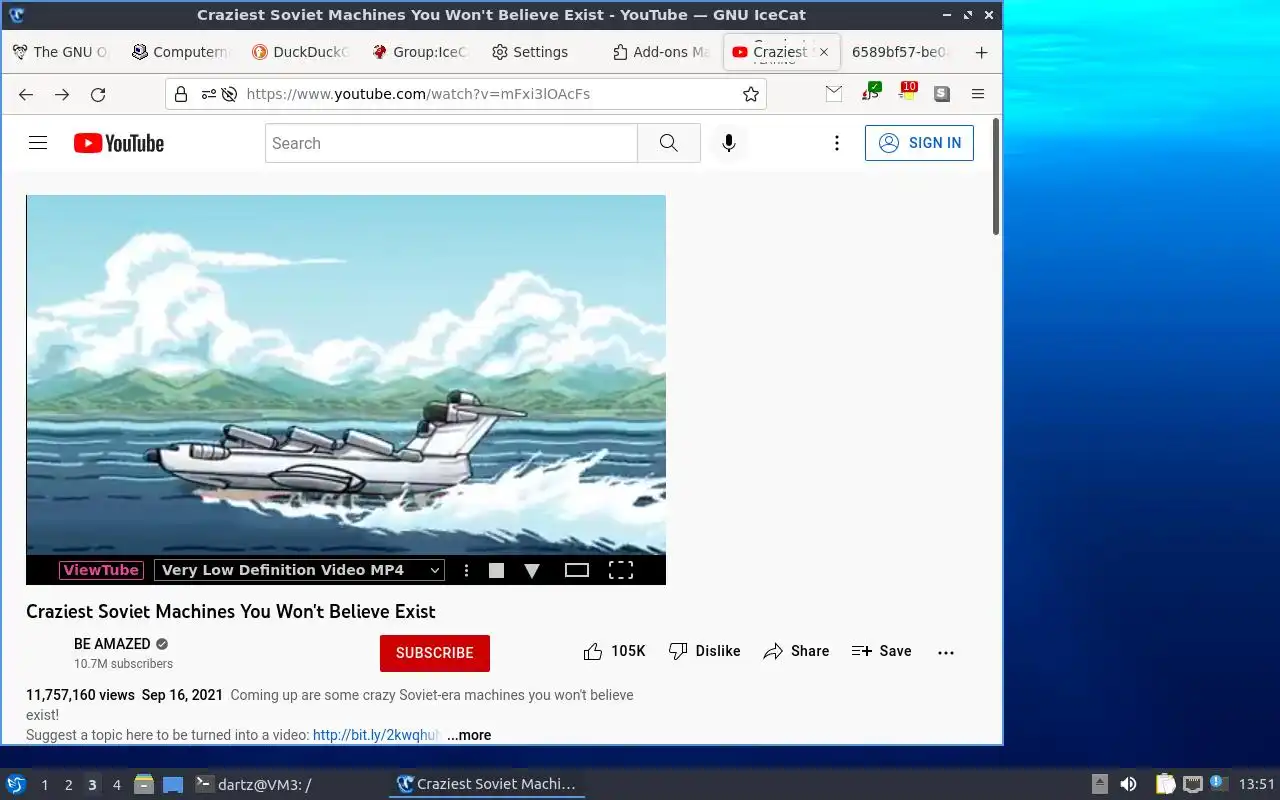The image size is (1280, 800).
Task: Switch to workspace 1 in taskbar
Action: [45, 785]
